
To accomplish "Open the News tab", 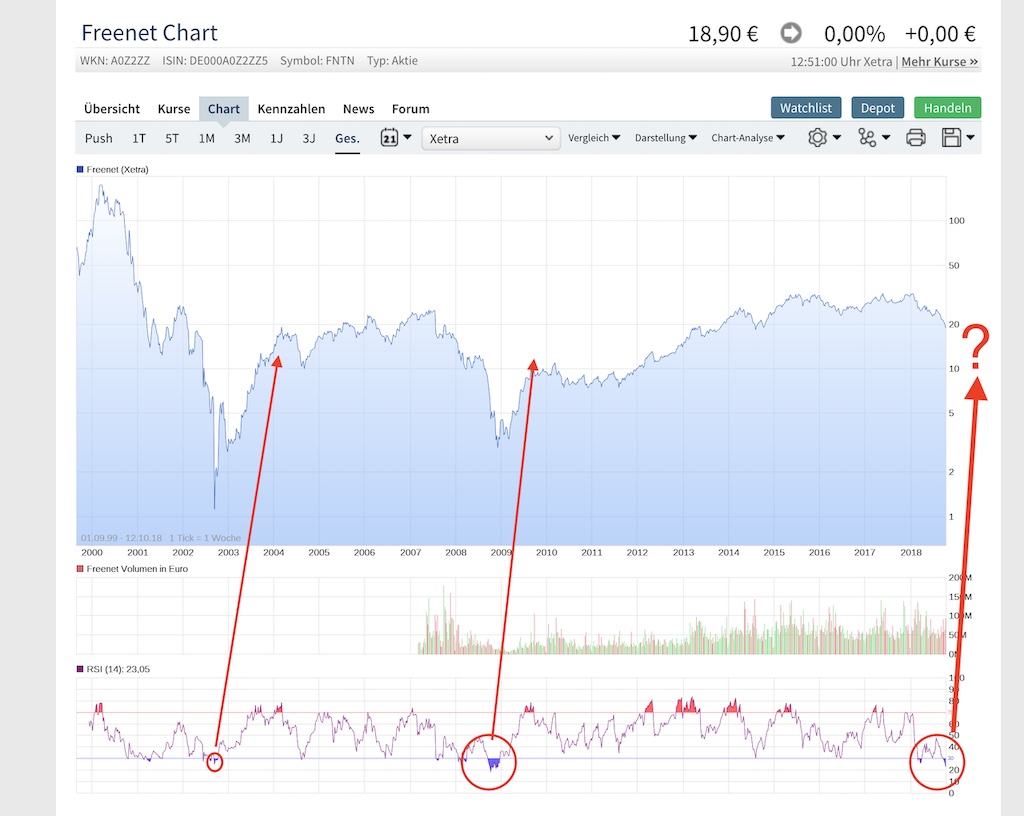I will tap(359, 109).
